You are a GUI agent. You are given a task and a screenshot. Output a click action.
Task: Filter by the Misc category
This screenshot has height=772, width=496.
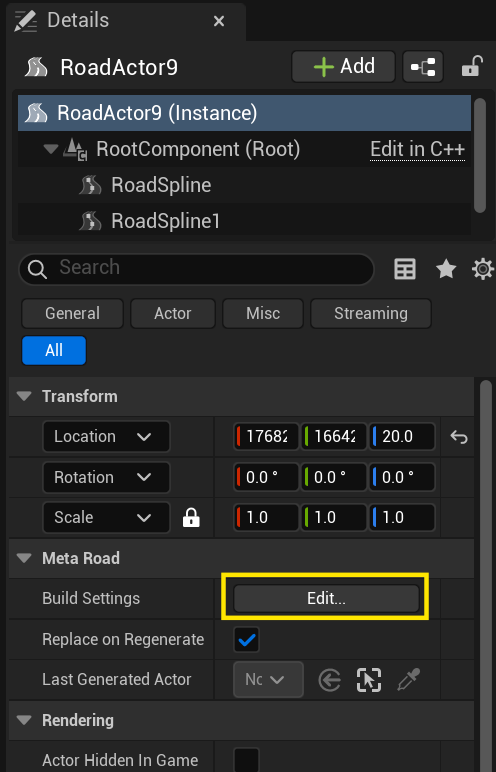point(263,313)
